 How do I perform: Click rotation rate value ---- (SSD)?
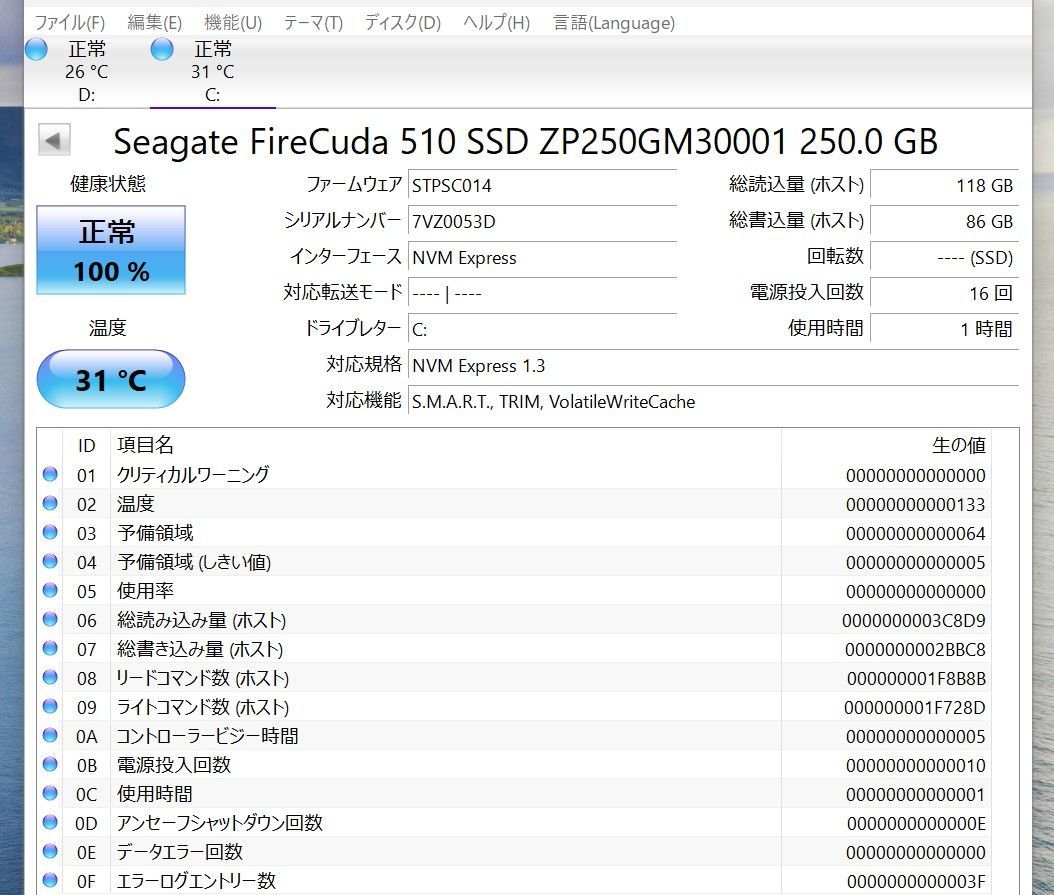point(944,258)
